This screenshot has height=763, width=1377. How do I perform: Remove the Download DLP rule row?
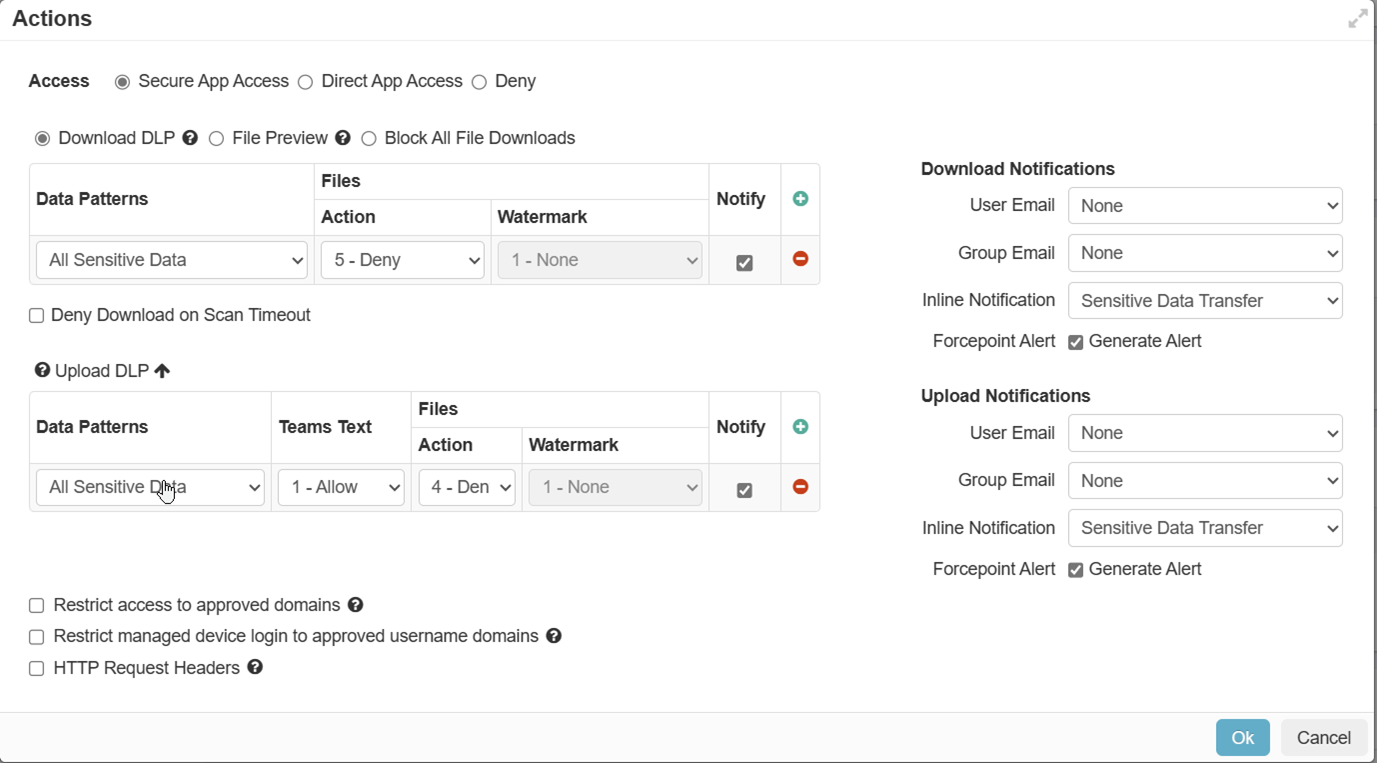click(800, 259)
